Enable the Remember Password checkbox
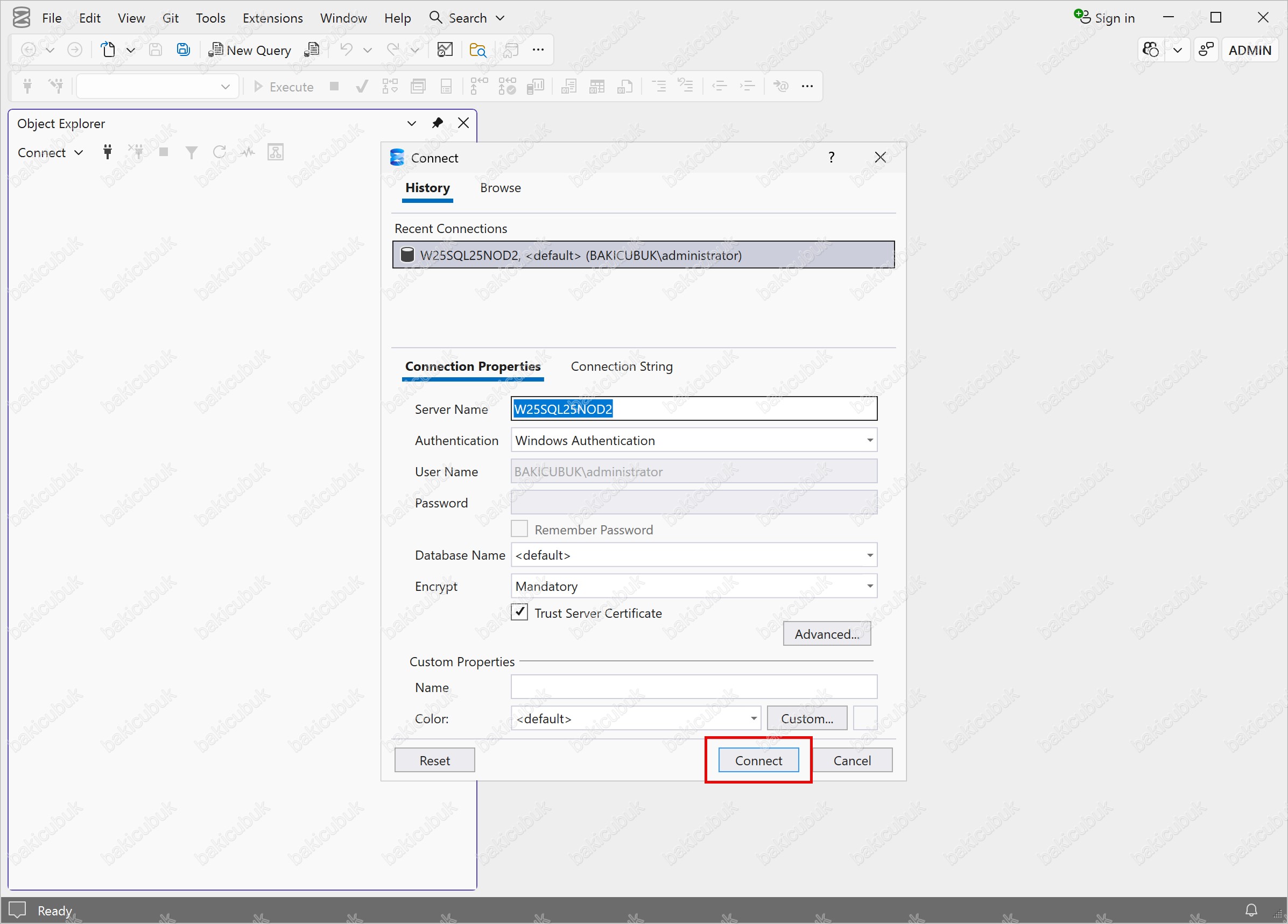 pyautogui.click(x=519, y=530)
